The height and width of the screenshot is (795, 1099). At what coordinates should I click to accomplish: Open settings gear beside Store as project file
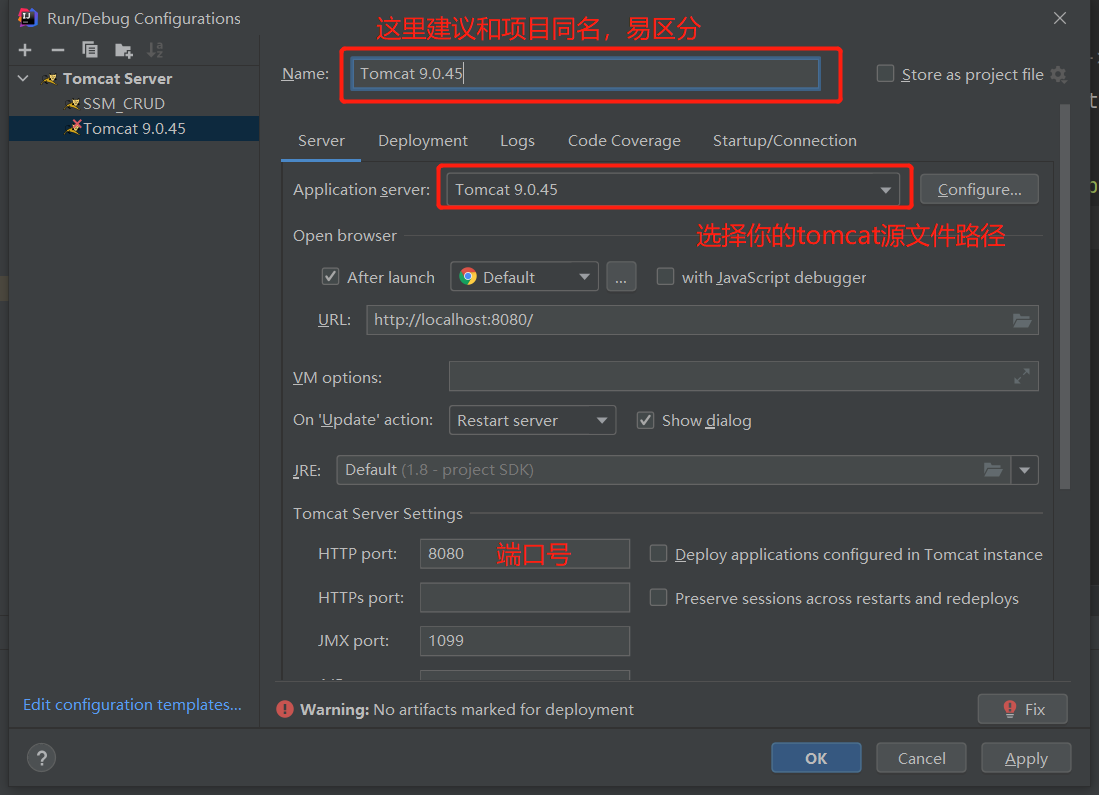point(1058,74)
